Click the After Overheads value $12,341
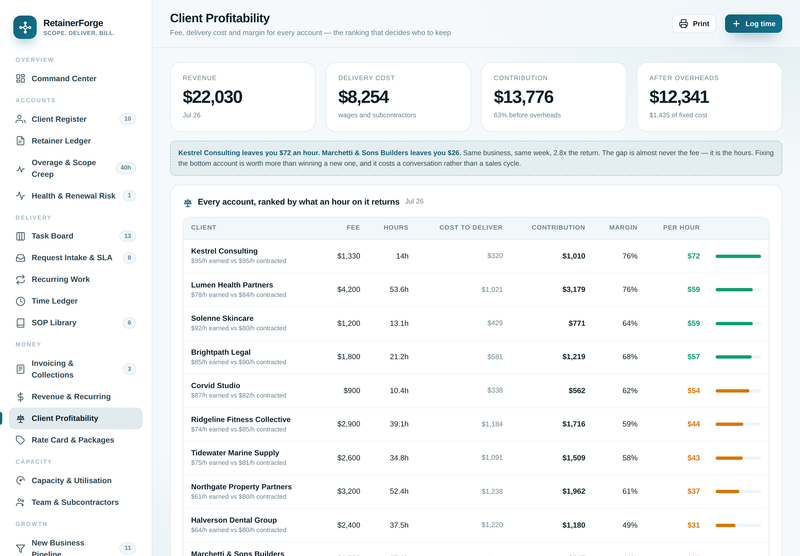Screen dimensions: 800x556 [679, 97]
